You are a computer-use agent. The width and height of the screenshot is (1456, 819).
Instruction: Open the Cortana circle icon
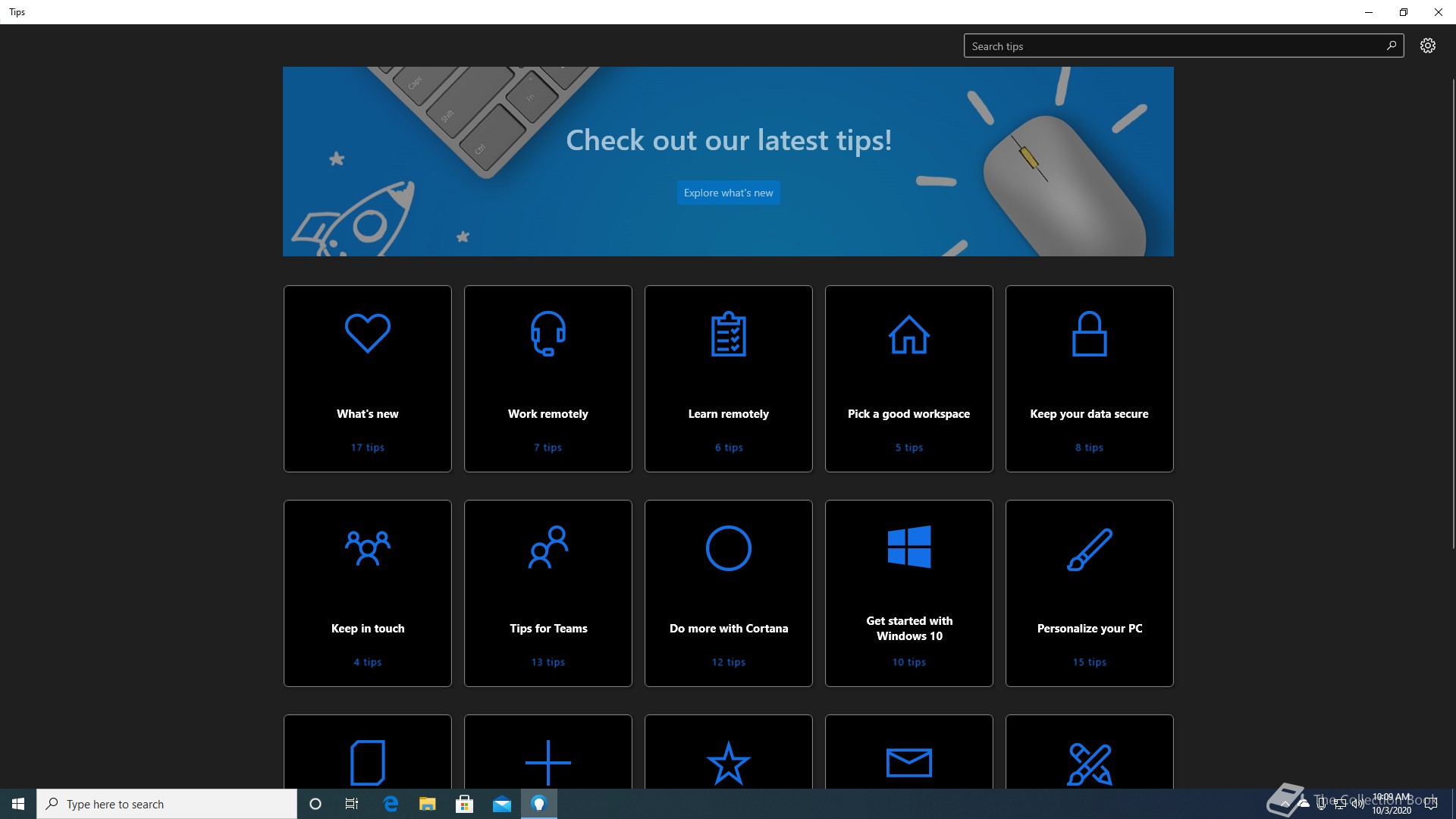(729, 548)
